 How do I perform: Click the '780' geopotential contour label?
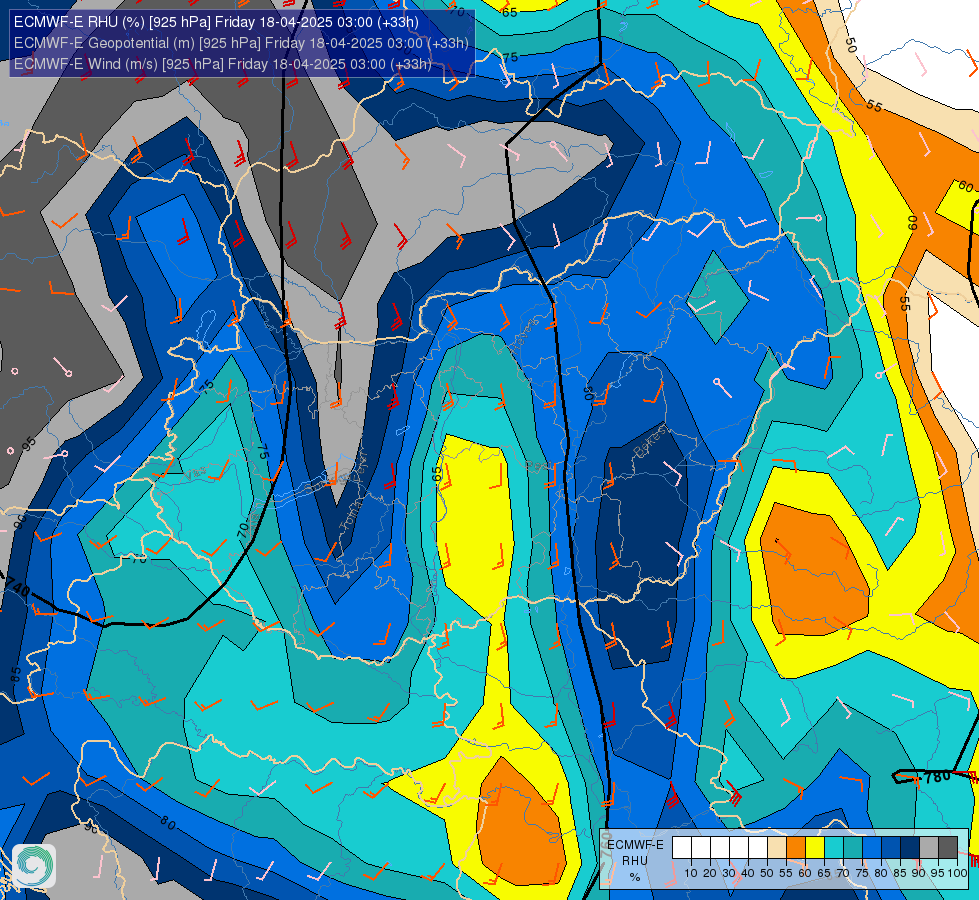pyautogui.click(x=937, y=776)
